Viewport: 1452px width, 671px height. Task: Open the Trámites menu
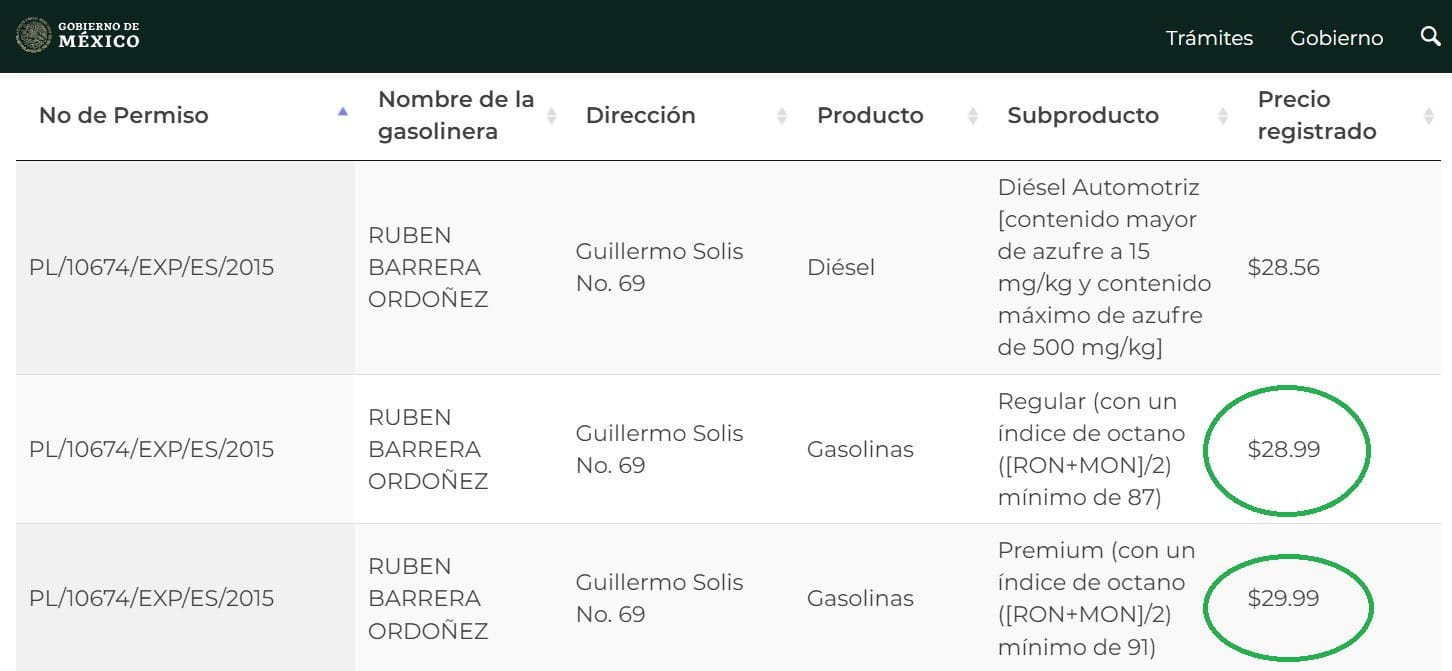[x=1209, y=38]
